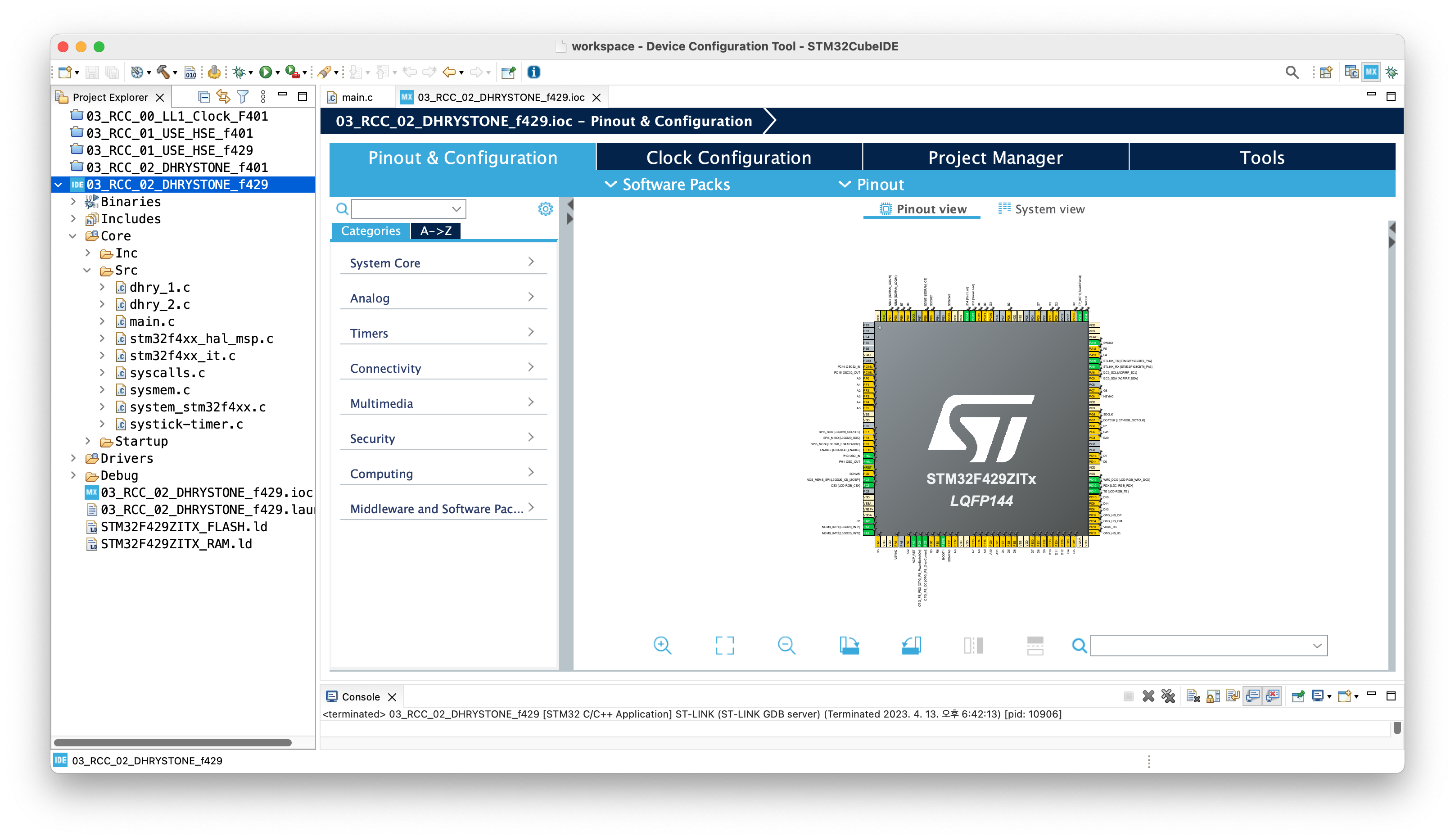Image resolution: width=1455 pixels, height=840 pixels.
Task: Click the External Tools run icon
Action: (293, 72)
